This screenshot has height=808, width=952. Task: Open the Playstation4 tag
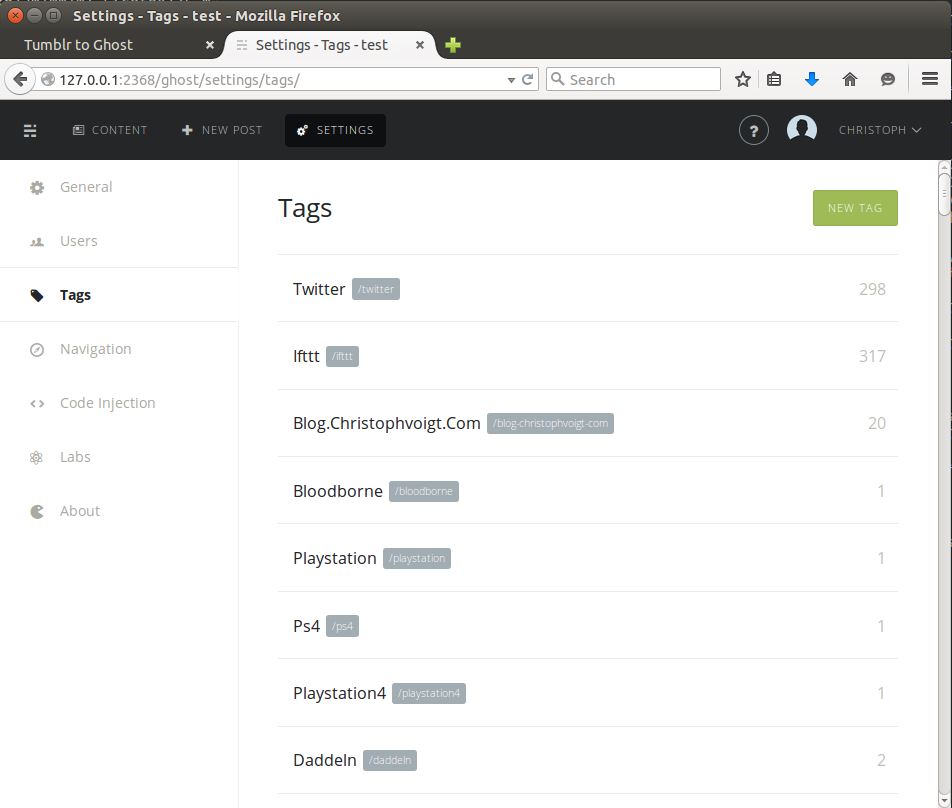click(339, 693)
